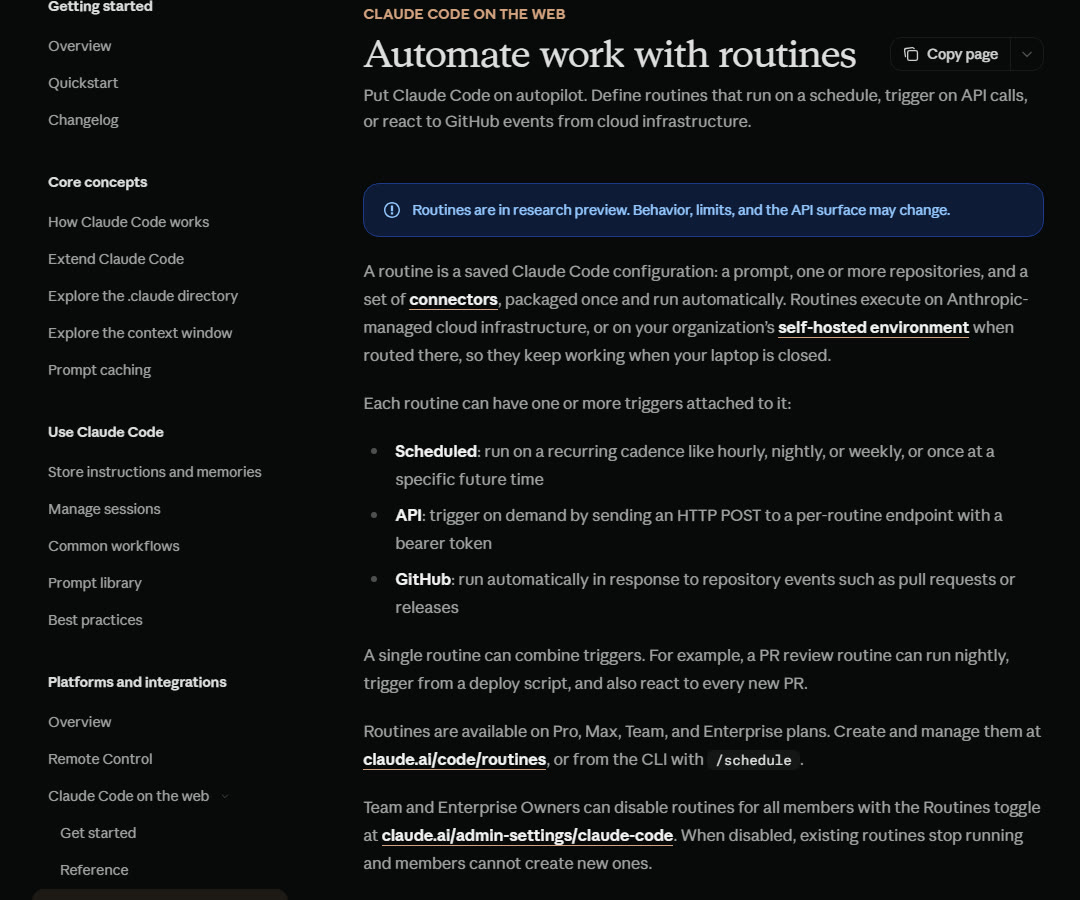Open claude.ai/code/routines link
The image size is (1080, 900).
click(x=455, y=760)
